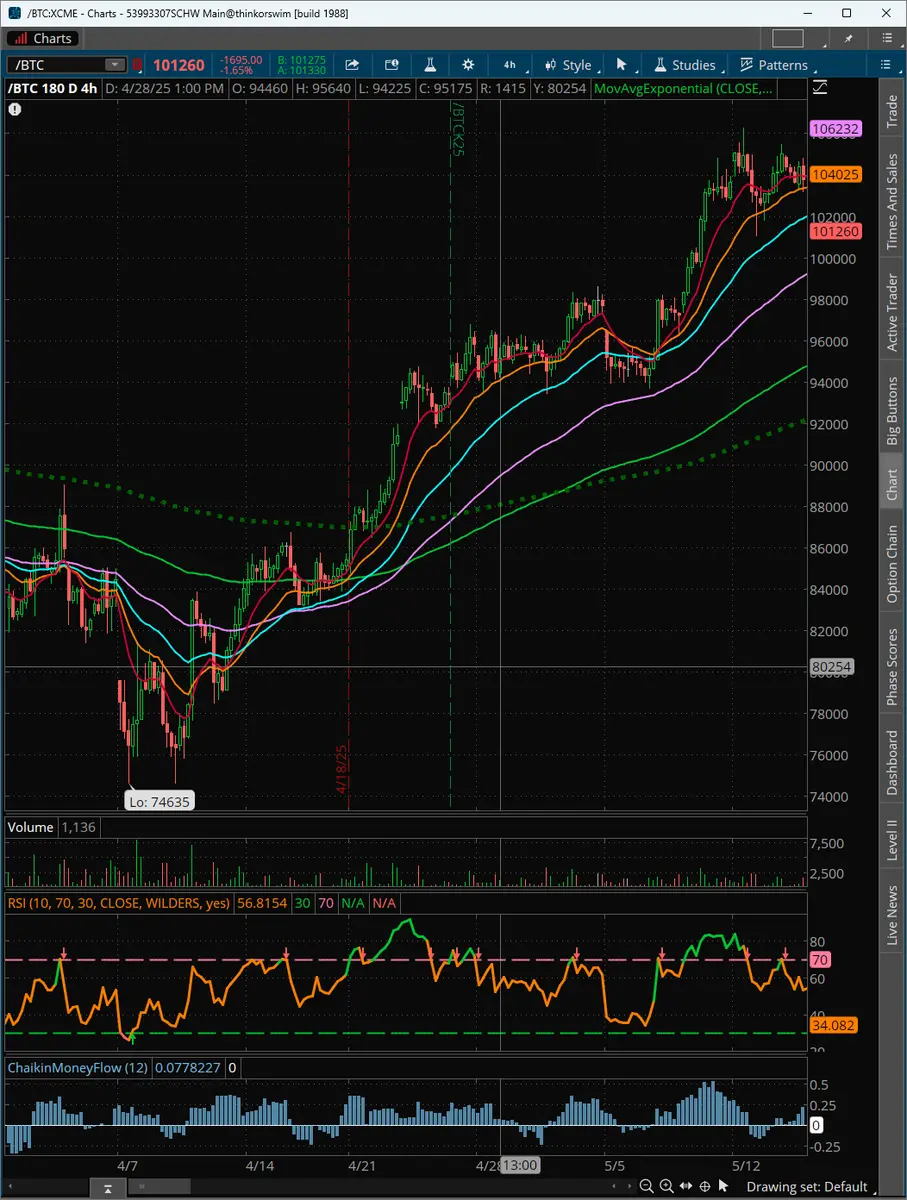Open Live News sidebar tab

[892, 914]
